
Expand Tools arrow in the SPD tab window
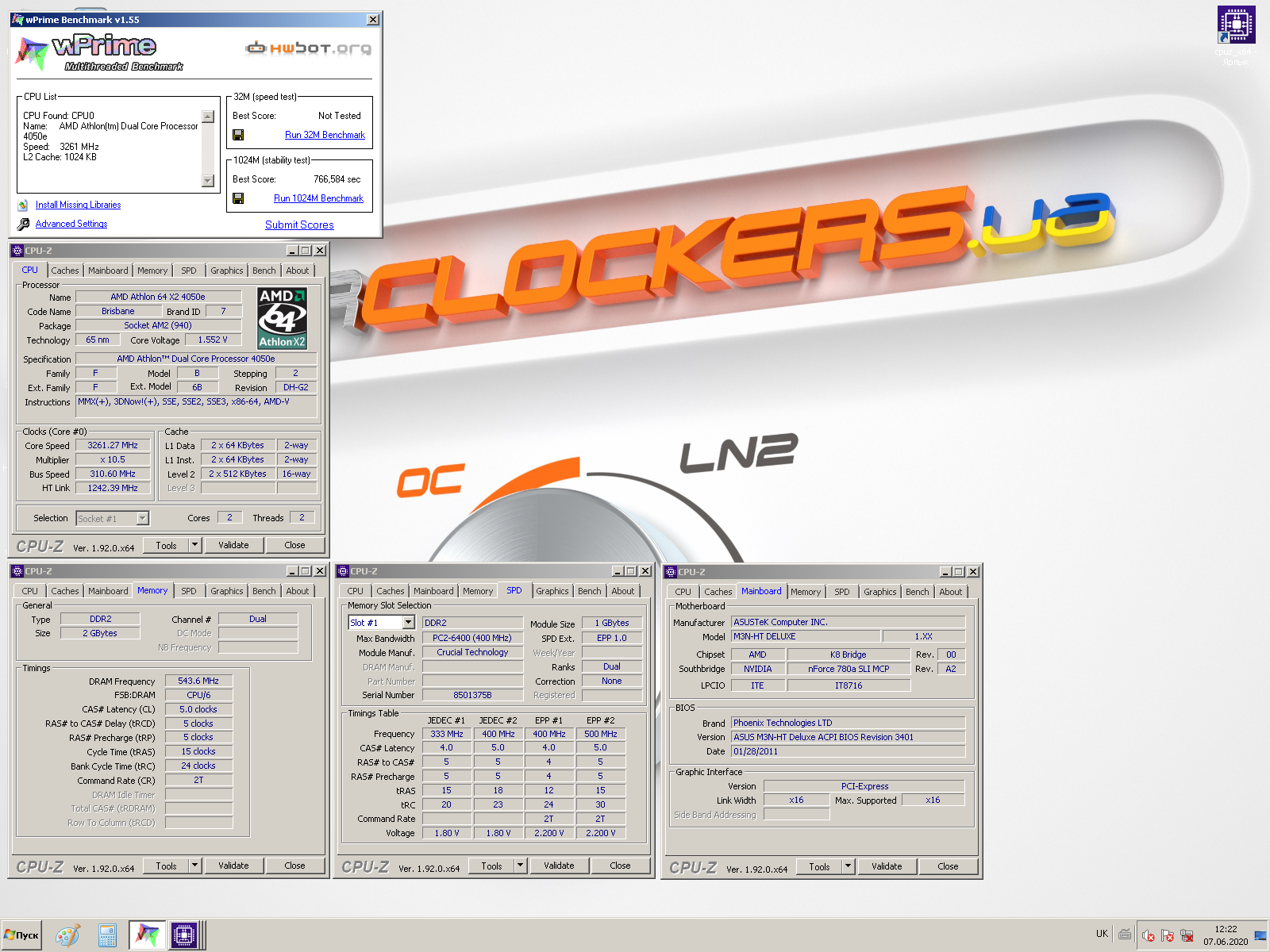click(x=520, y=866)
